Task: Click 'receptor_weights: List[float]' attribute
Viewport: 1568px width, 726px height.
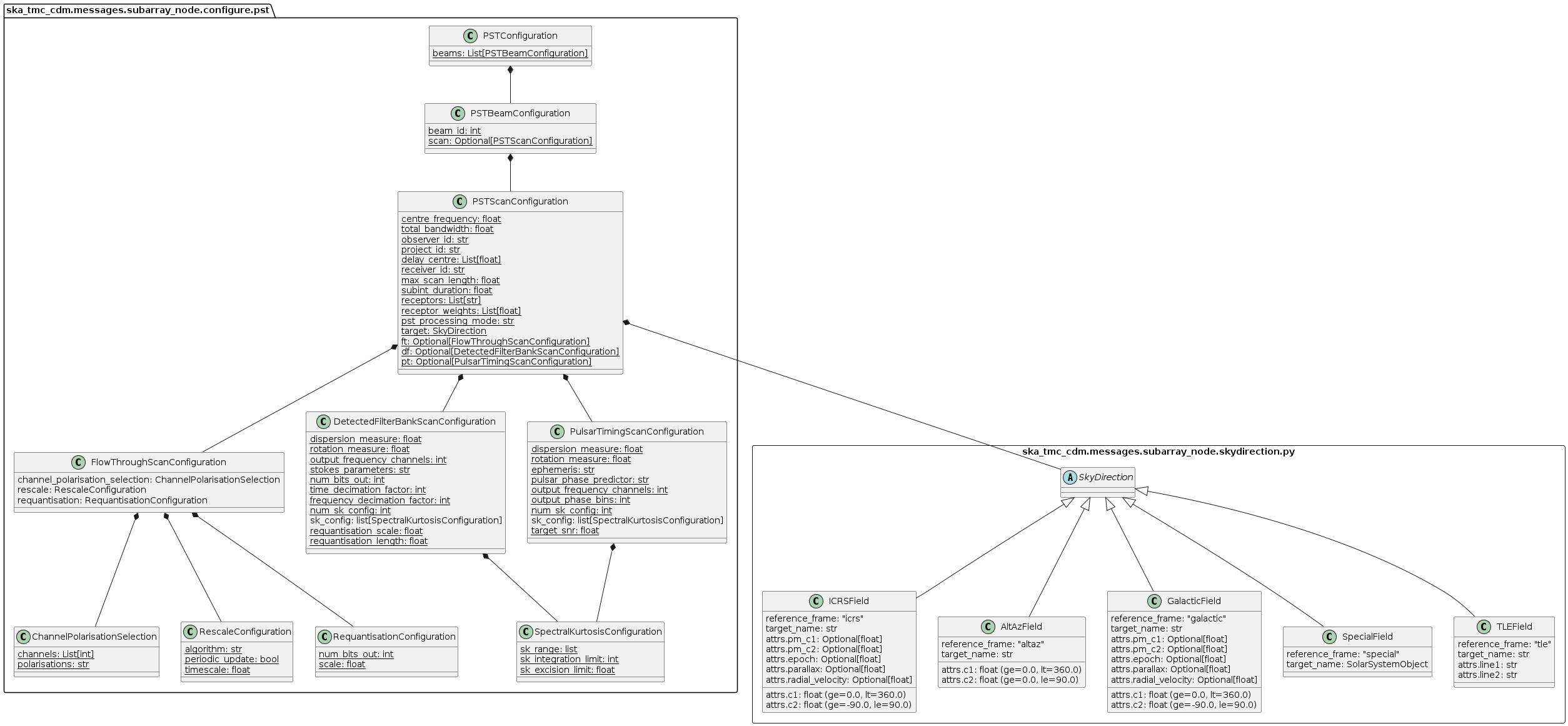Action: pyautogui.click(x=461, y=311)
